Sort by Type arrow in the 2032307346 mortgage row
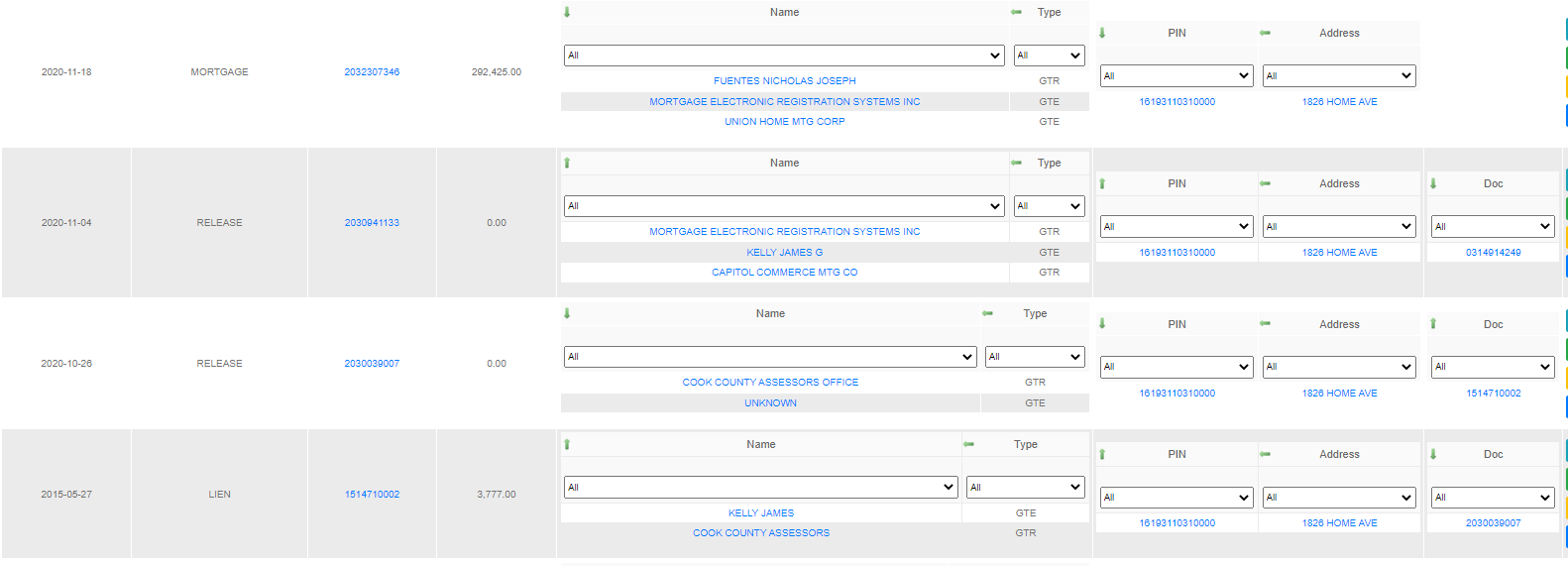The height and width of the screenshot is (566, 1568). click(x=1016, y=13)
